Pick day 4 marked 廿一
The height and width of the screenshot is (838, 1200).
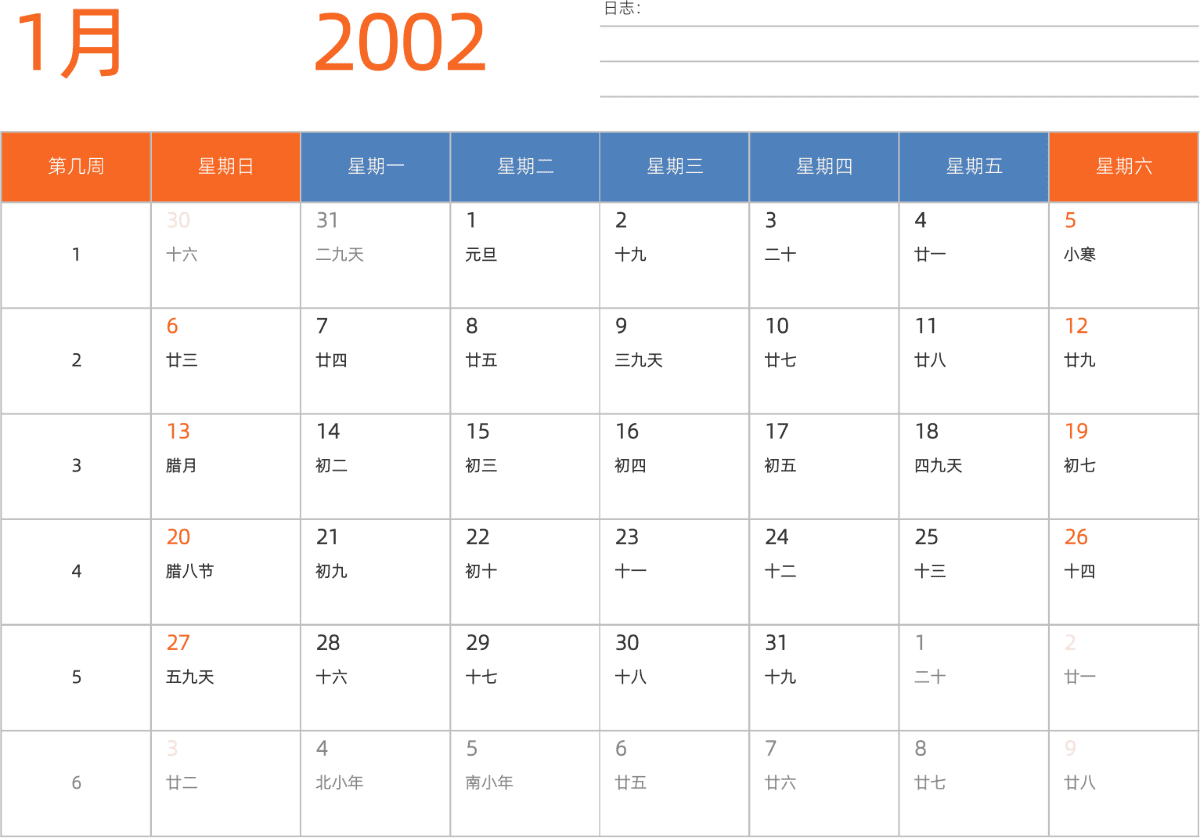click(974, 255)
